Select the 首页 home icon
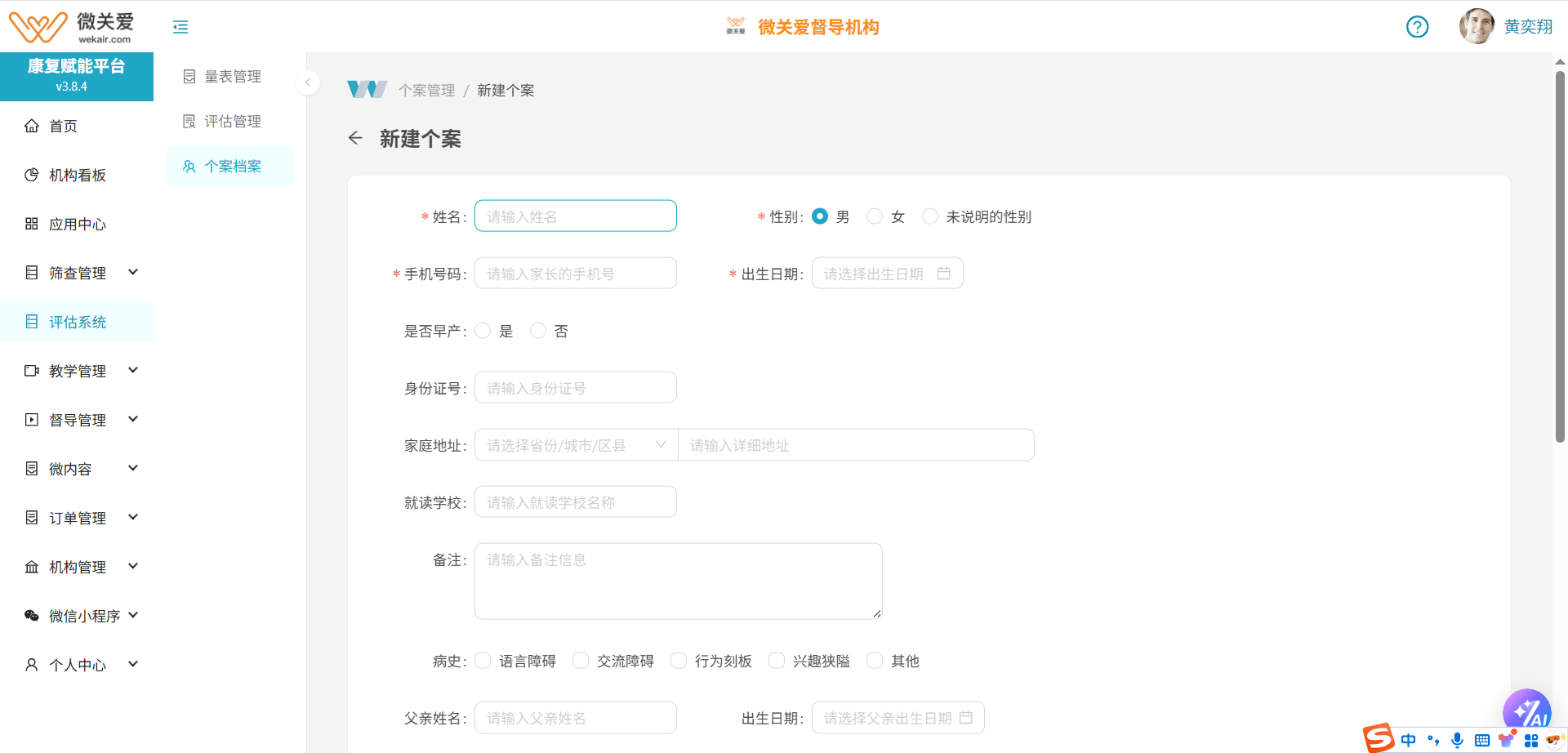 33,125
